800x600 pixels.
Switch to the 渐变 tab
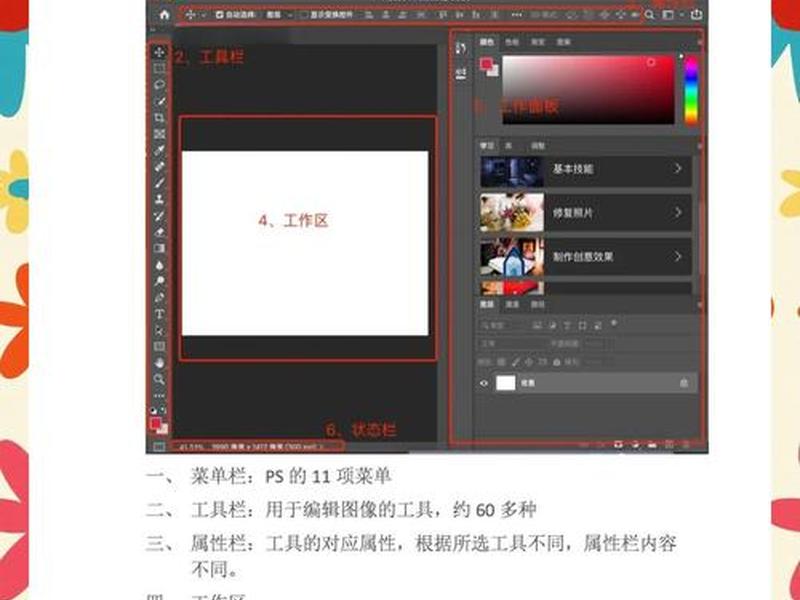pos(538,42)
